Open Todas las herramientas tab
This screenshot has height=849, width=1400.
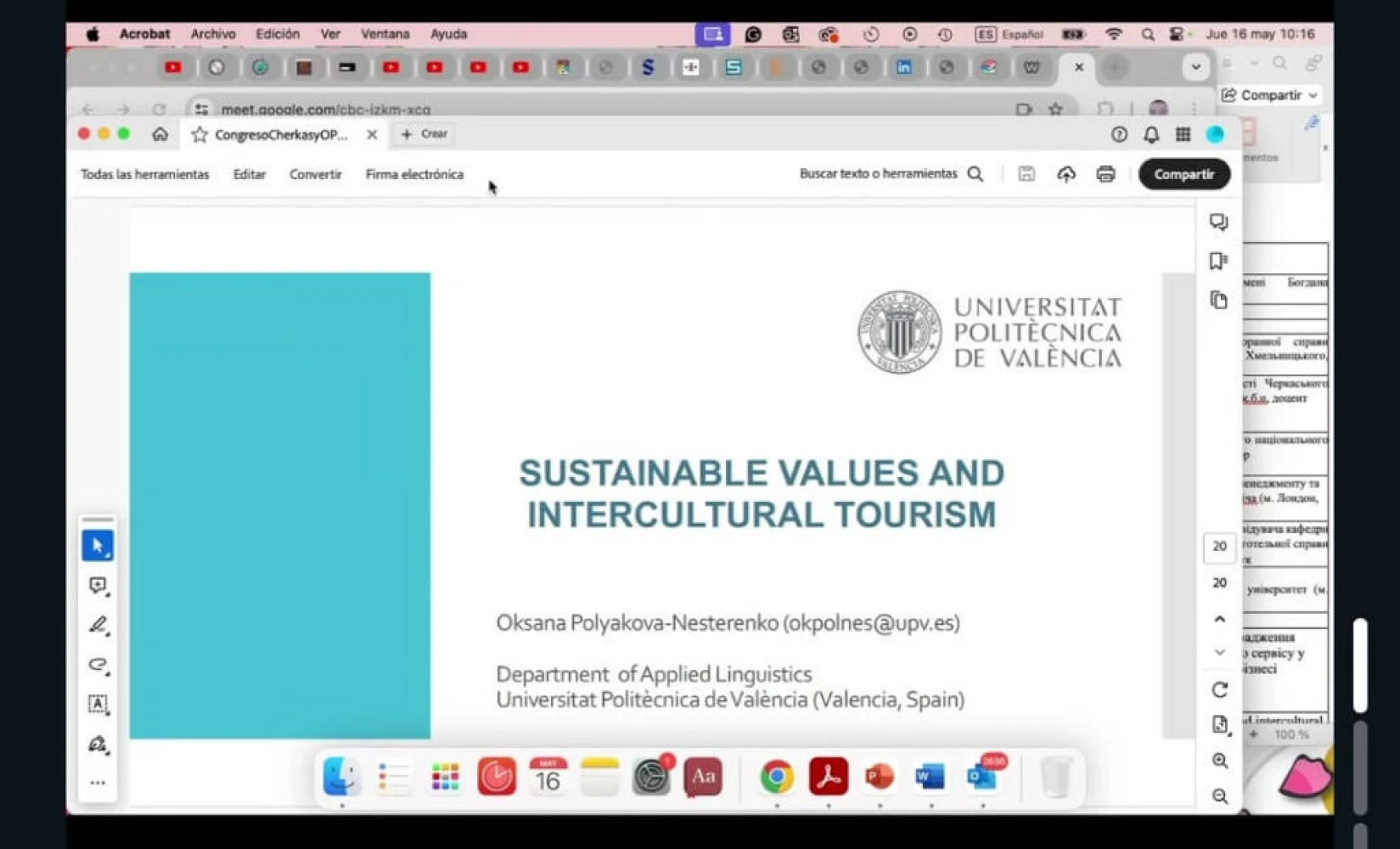[x=144, y=174]
